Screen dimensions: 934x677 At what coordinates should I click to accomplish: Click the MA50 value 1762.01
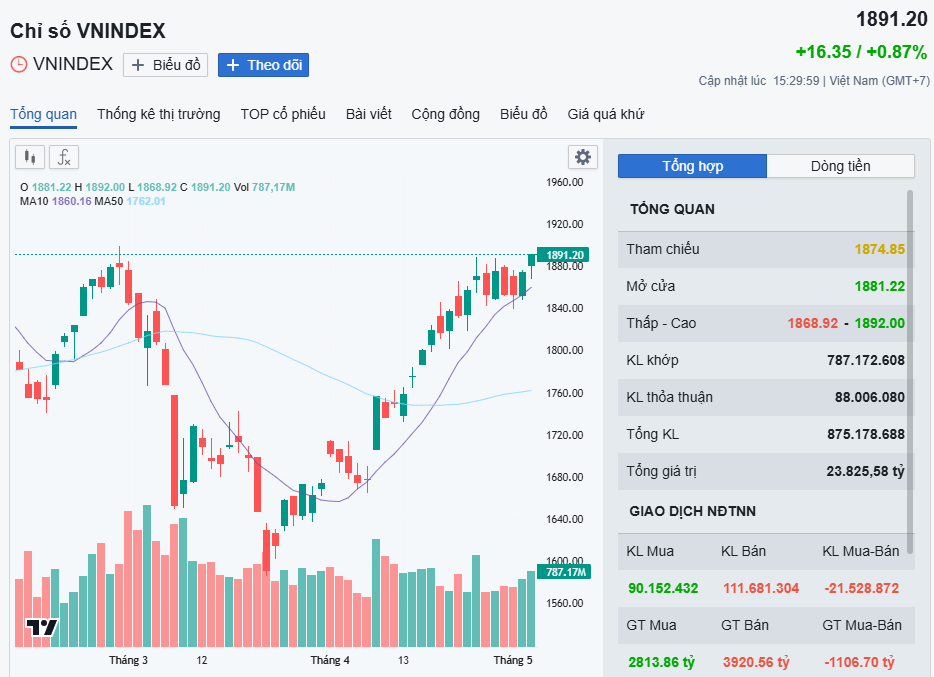pos(146,201)
